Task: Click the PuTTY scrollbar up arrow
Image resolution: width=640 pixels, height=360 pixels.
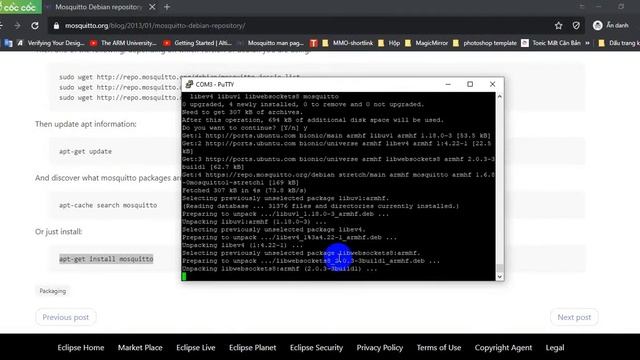Action: (500, 97)
